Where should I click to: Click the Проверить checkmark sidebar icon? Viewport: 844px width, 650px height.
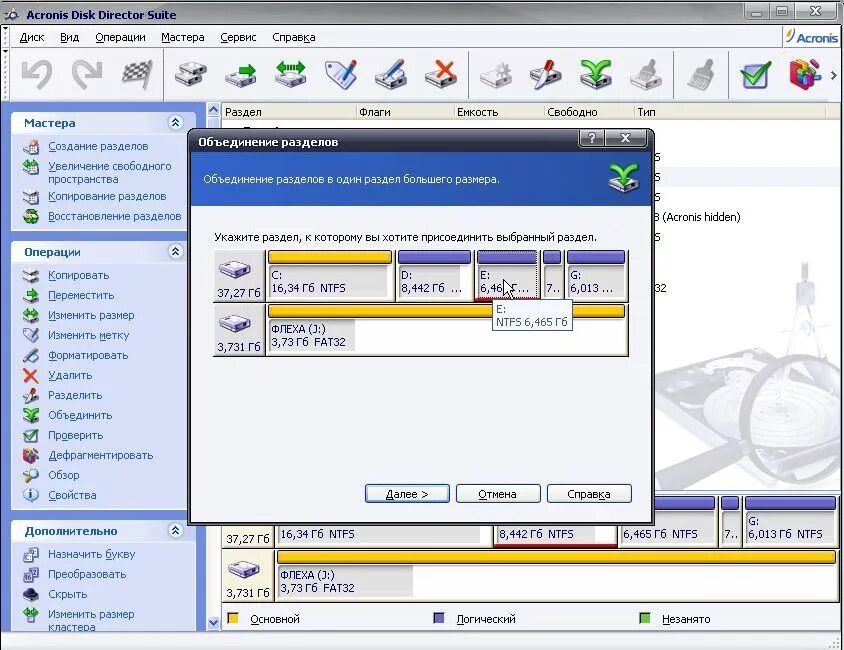point(31,435)
